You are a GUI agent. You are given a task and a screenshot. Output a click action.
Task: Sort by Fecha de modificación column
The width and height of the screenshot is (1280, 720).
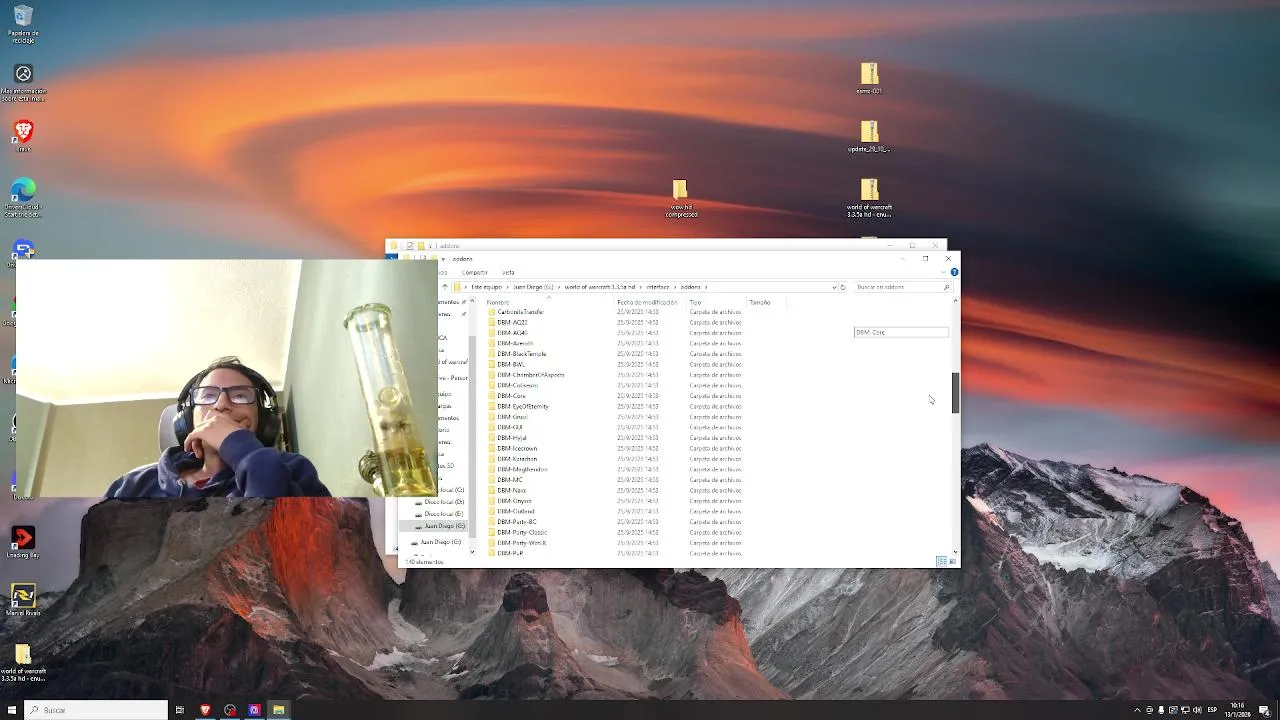(647, 302)
